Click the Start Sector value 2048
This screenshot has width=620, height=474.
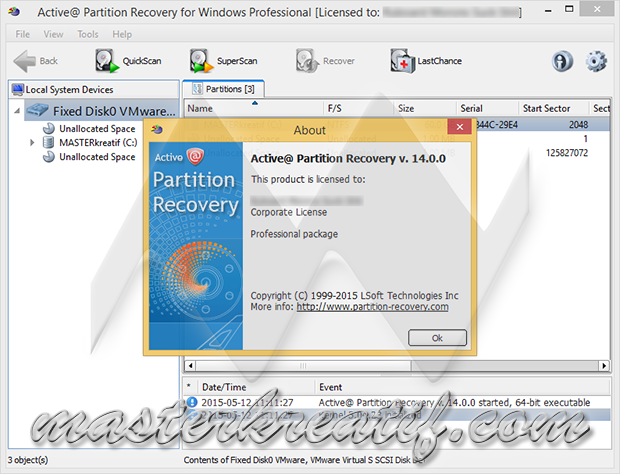[x=578, y=125]
